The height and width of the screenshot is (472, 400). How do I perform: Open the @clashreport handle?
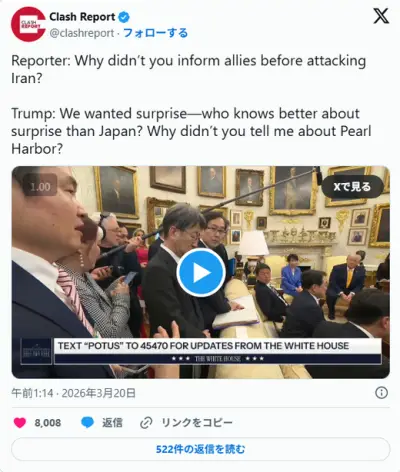pos(82,33)
